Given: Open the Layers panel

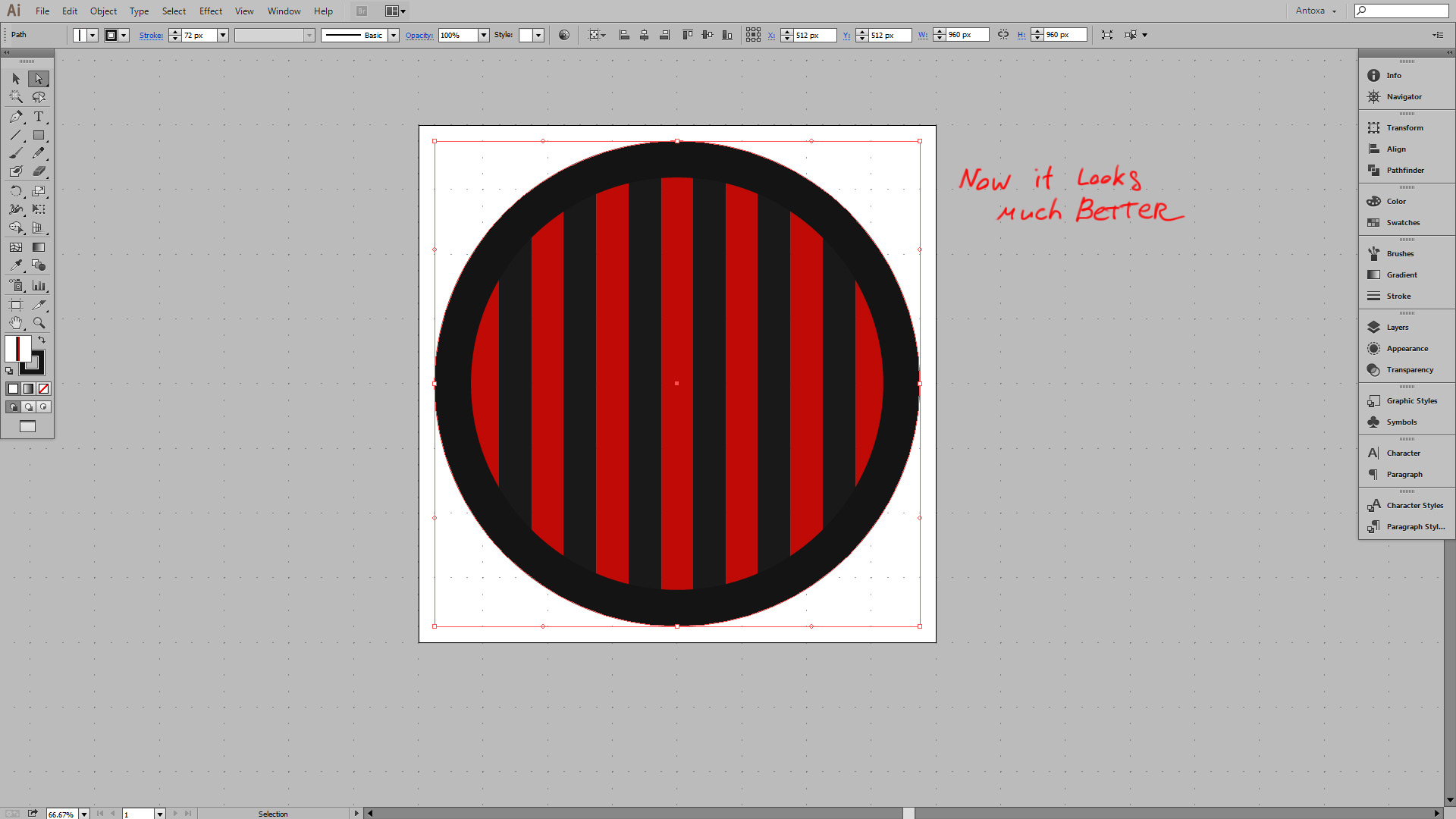Looking at the screenshot, I should (1397, 328).
